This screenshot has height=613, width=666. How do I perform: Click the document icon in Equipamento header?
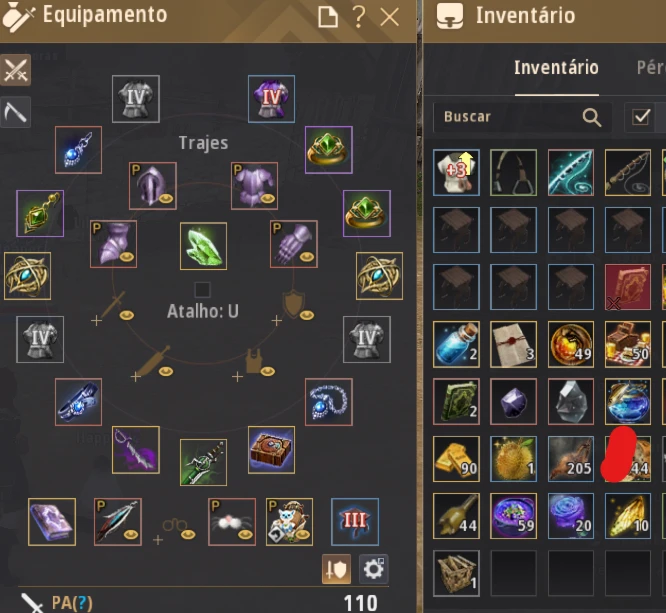point(328,17)
